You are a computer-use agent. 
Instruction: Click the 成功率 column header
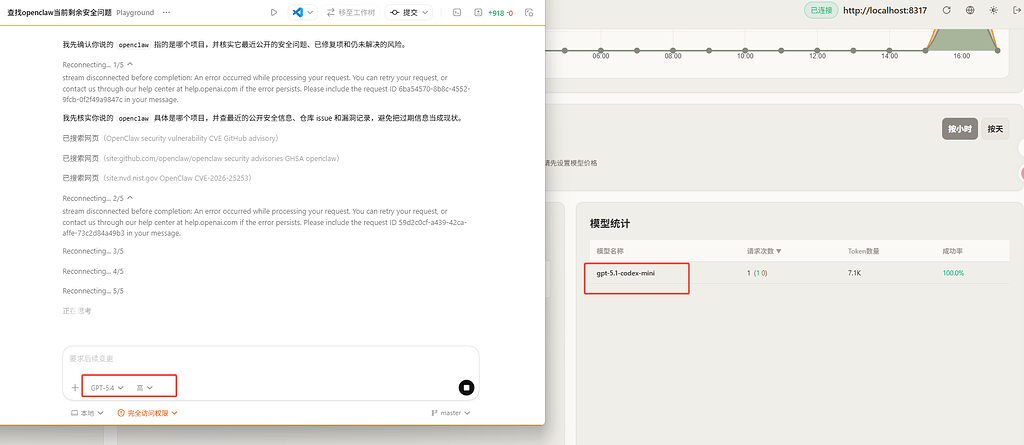tap(952, 251)
